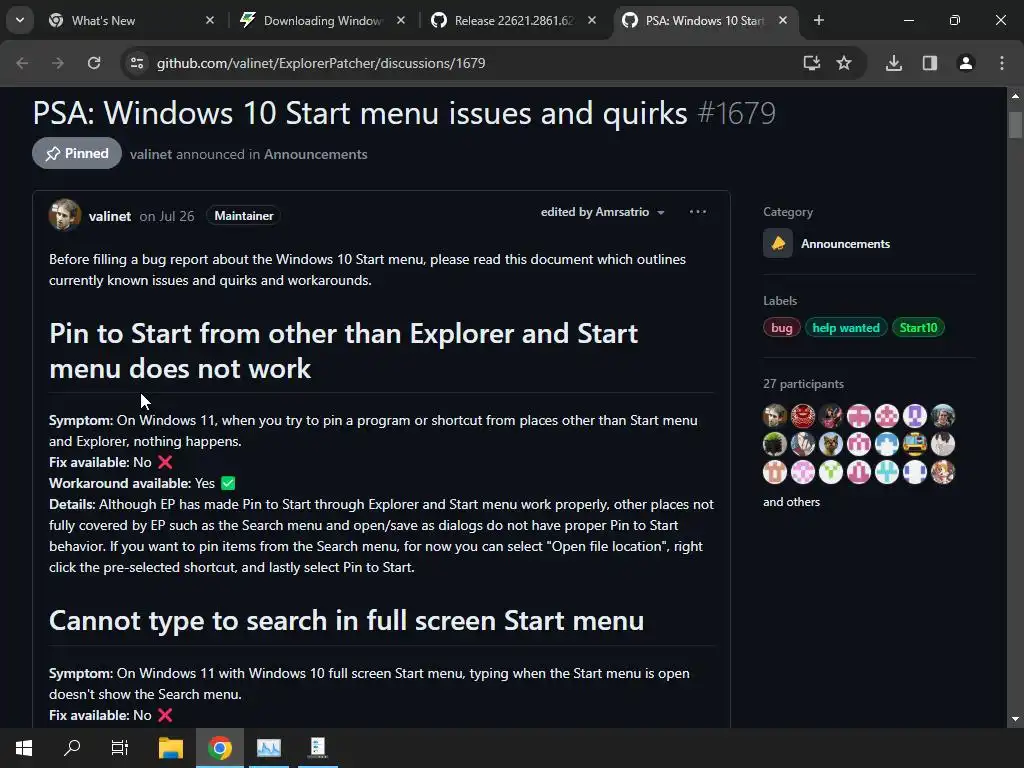The width and height of the screenshot is (1024, 768).
Task: Click the scrollbar up arrow
Action: click(x=1015, y=95)
